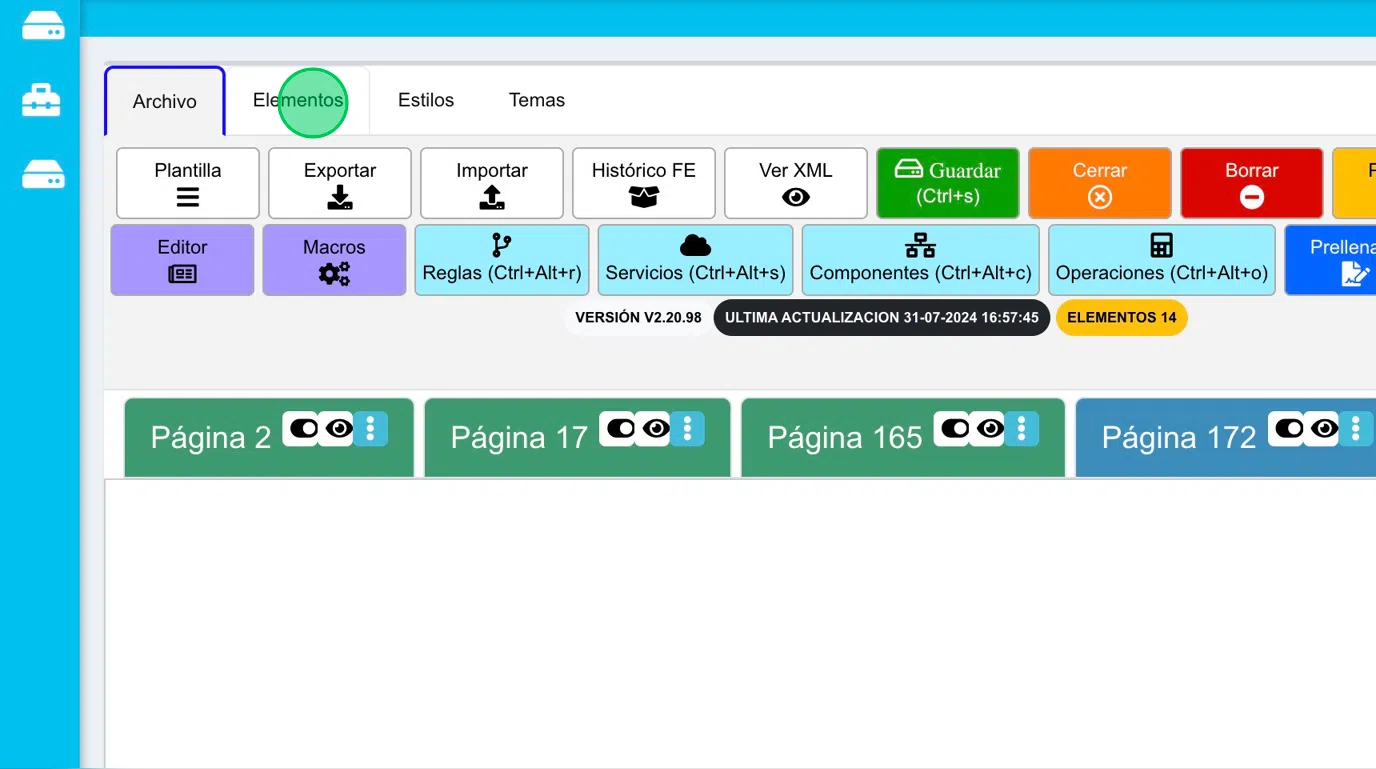Expand Plantilla hamburger menu
The image size is (1376, 769).
point(188,184)
